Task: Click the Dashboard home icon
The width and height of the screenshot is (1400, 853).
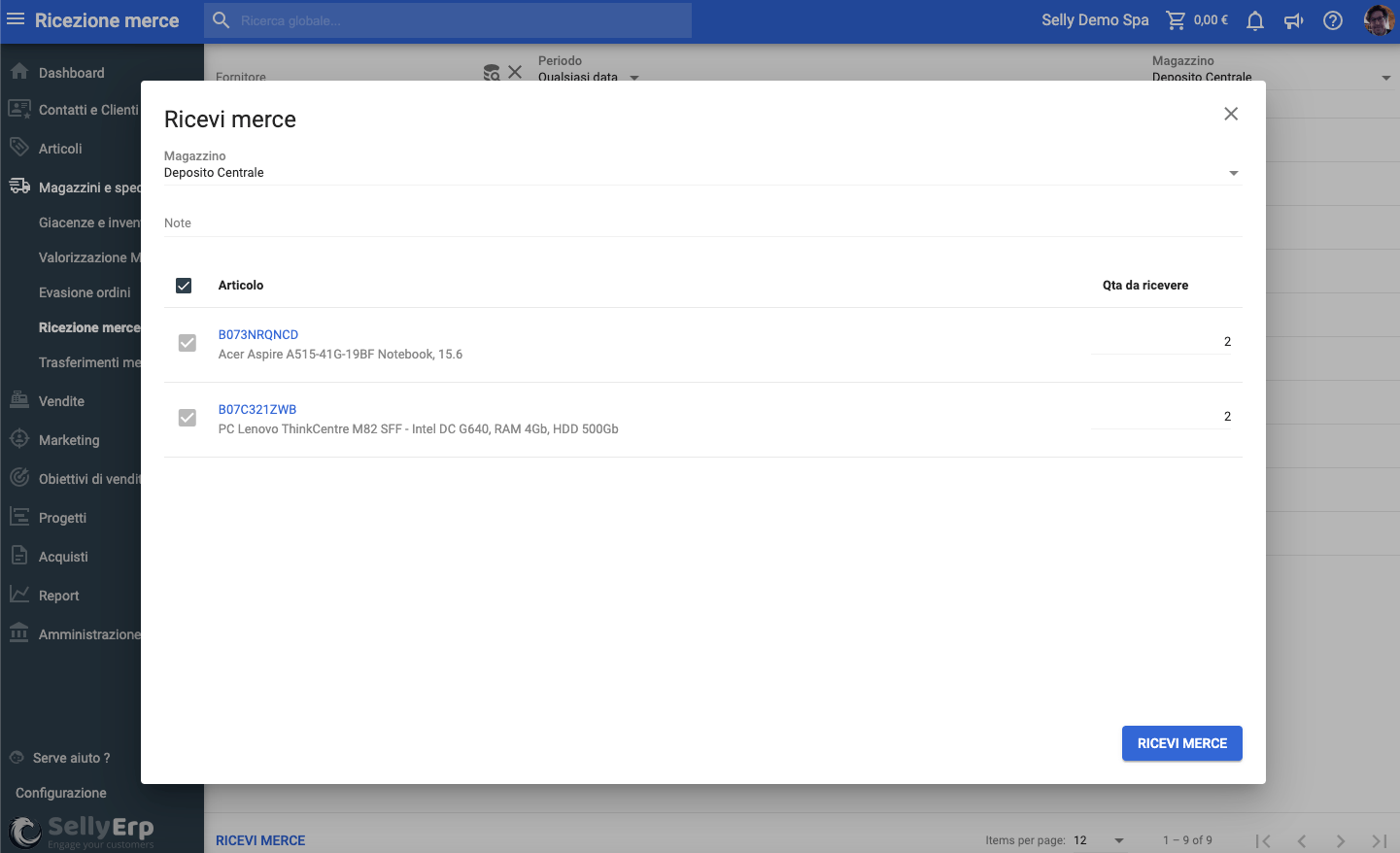Action: tap(19, 71)
